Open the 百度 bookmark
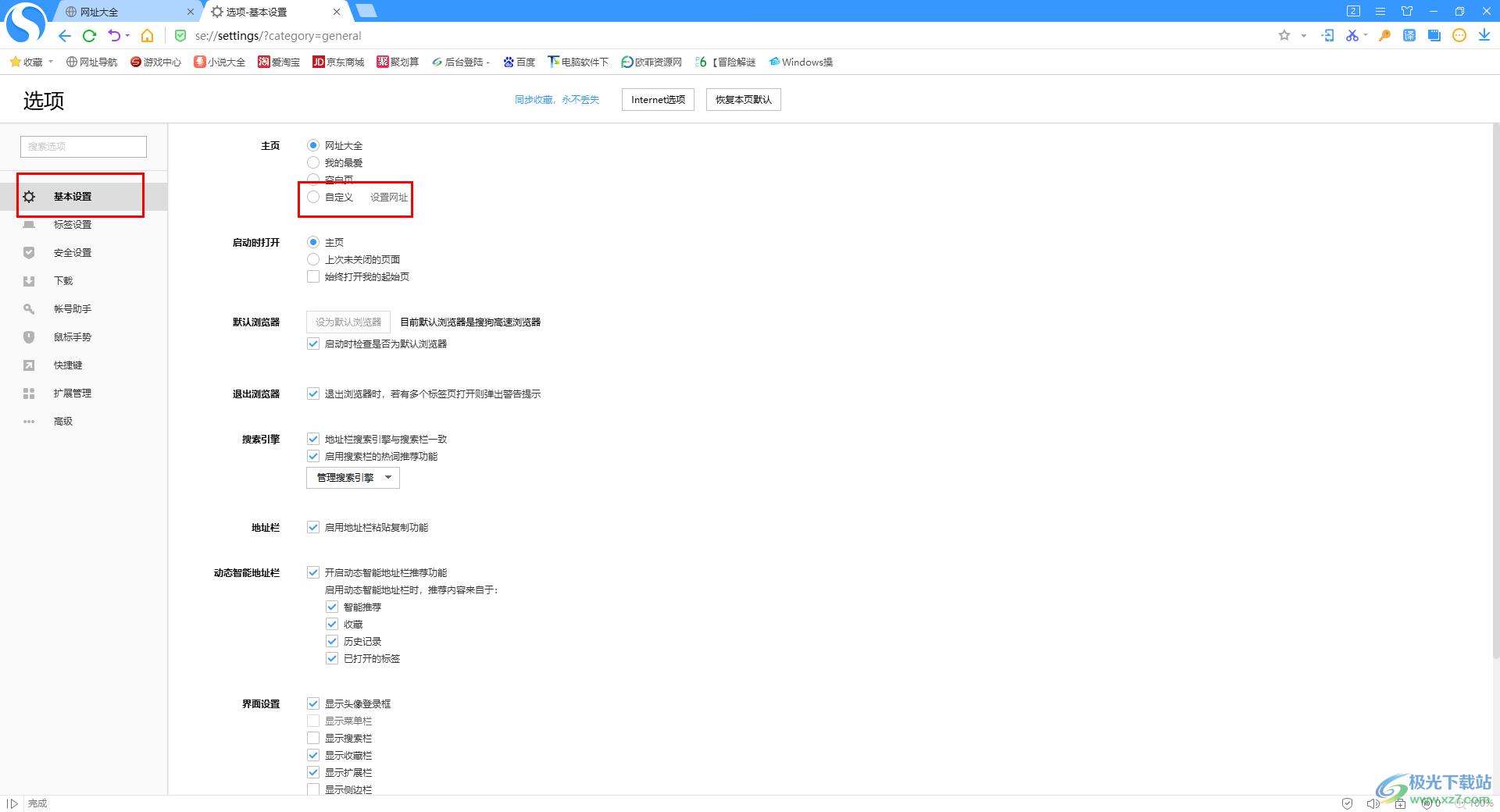The height and width of the screenshot is (812, 1500). (x=520, y=62)
